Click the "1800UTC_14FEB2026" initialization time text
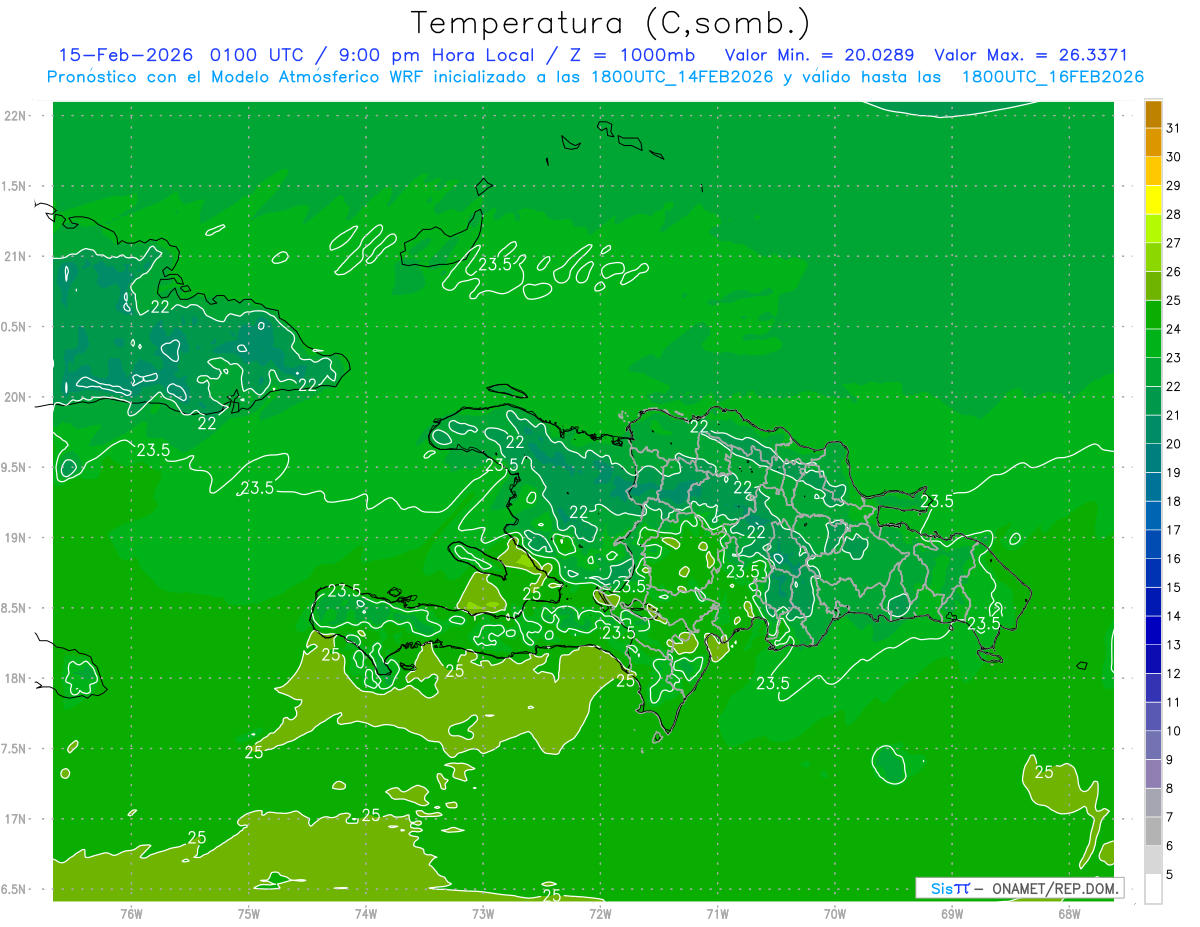The width and height of the screenshot is (1200, 927). 681,77
